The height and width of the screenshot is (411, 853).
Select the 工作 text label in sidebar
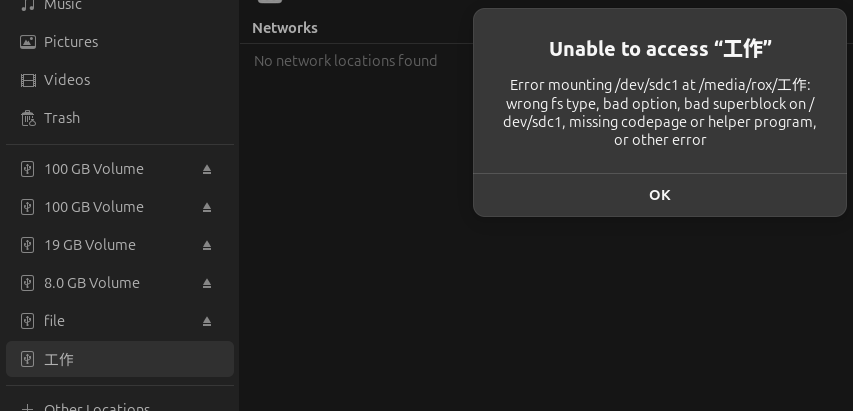tap(59, 359)
